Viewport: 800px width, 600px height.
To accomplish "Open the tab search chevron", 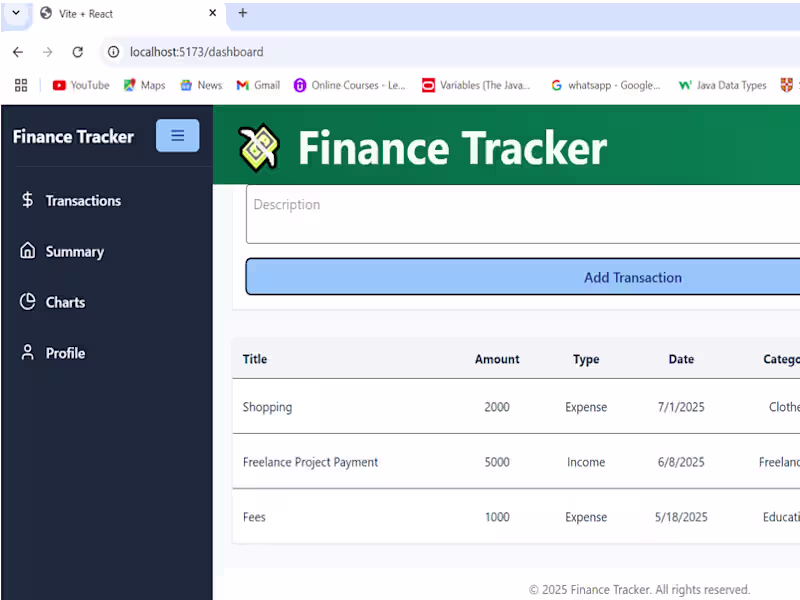I will (x=14, y=15).
